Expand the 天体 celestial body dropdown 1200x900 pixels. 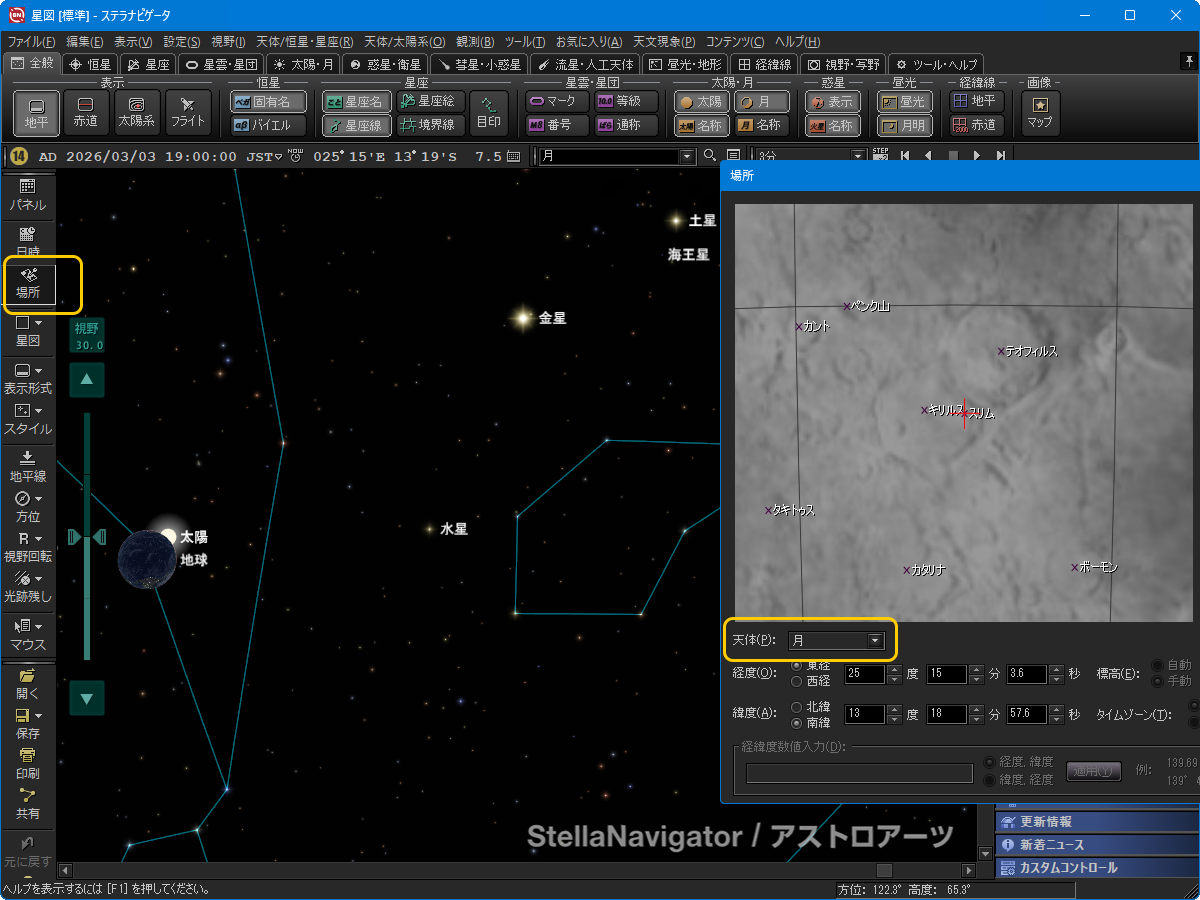(x=875, y=640)
